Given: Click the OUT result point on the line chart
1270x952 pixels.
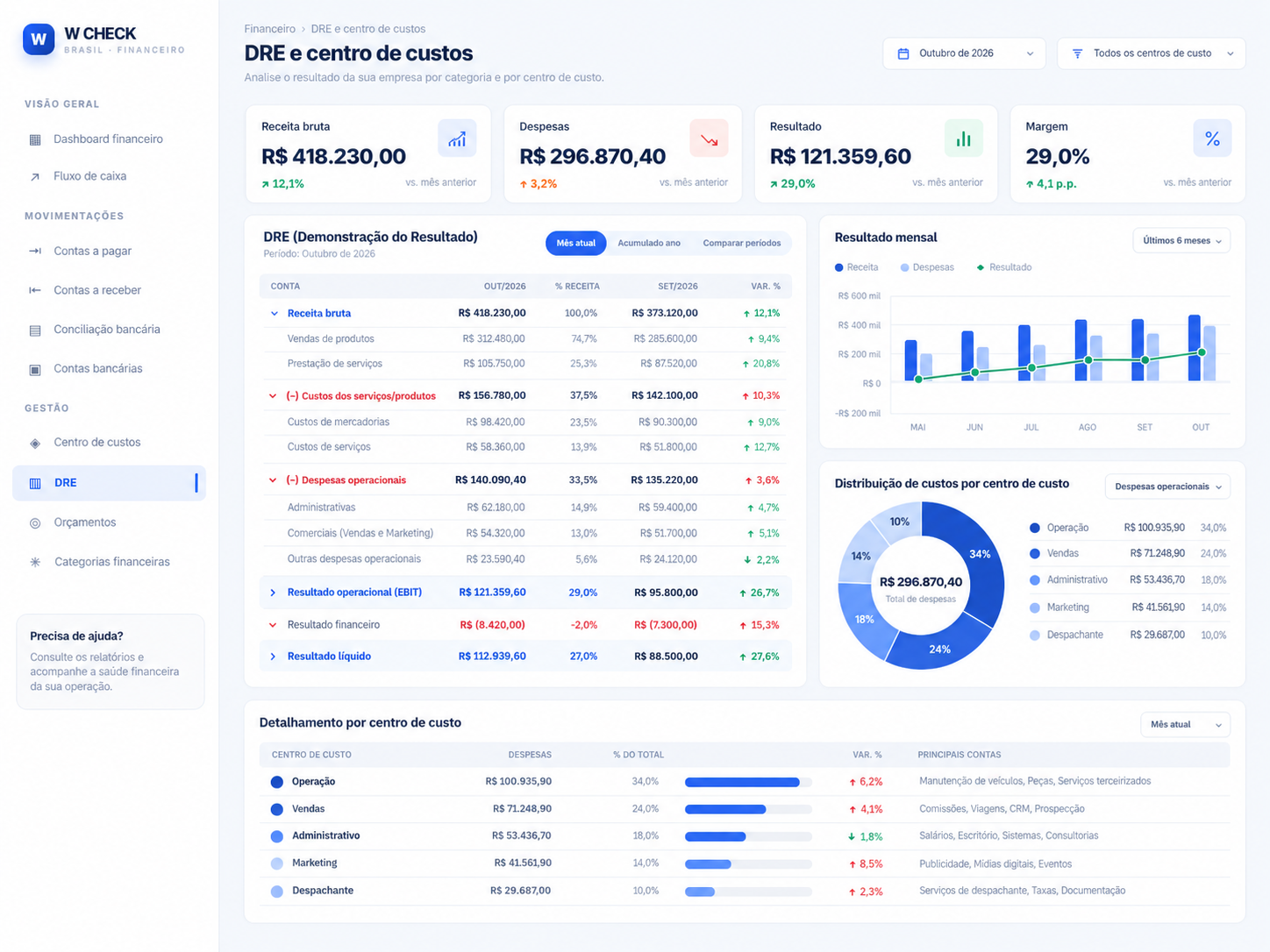Looking at the screenshot, I should click(1202, 352).
